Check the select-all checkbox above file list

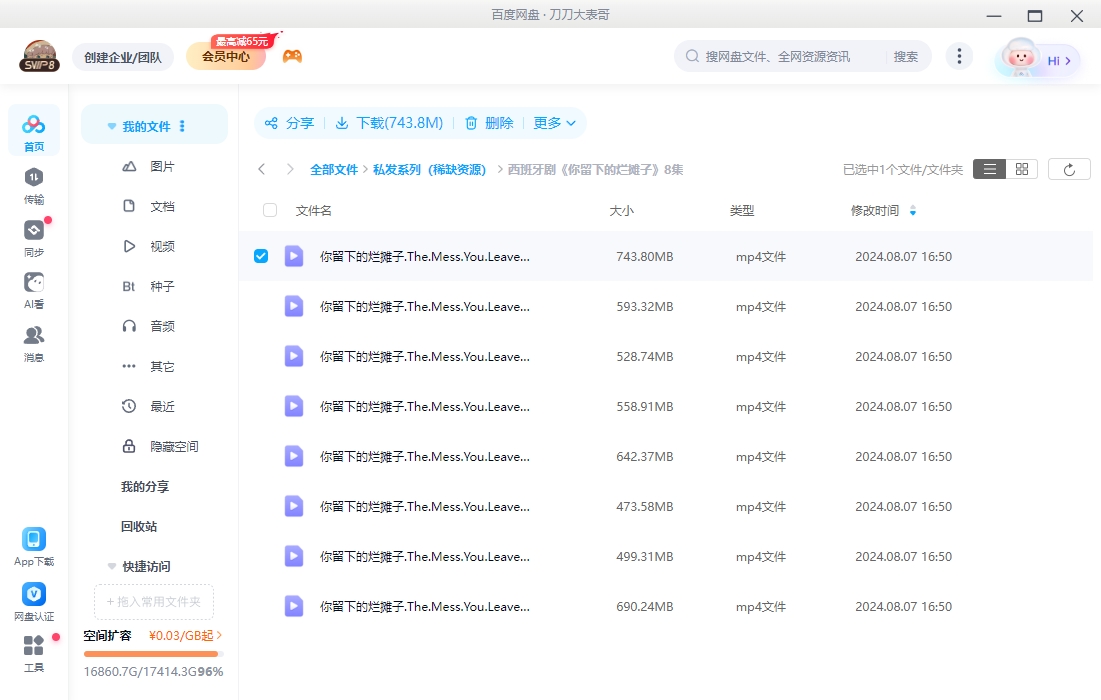pos(268,210)
